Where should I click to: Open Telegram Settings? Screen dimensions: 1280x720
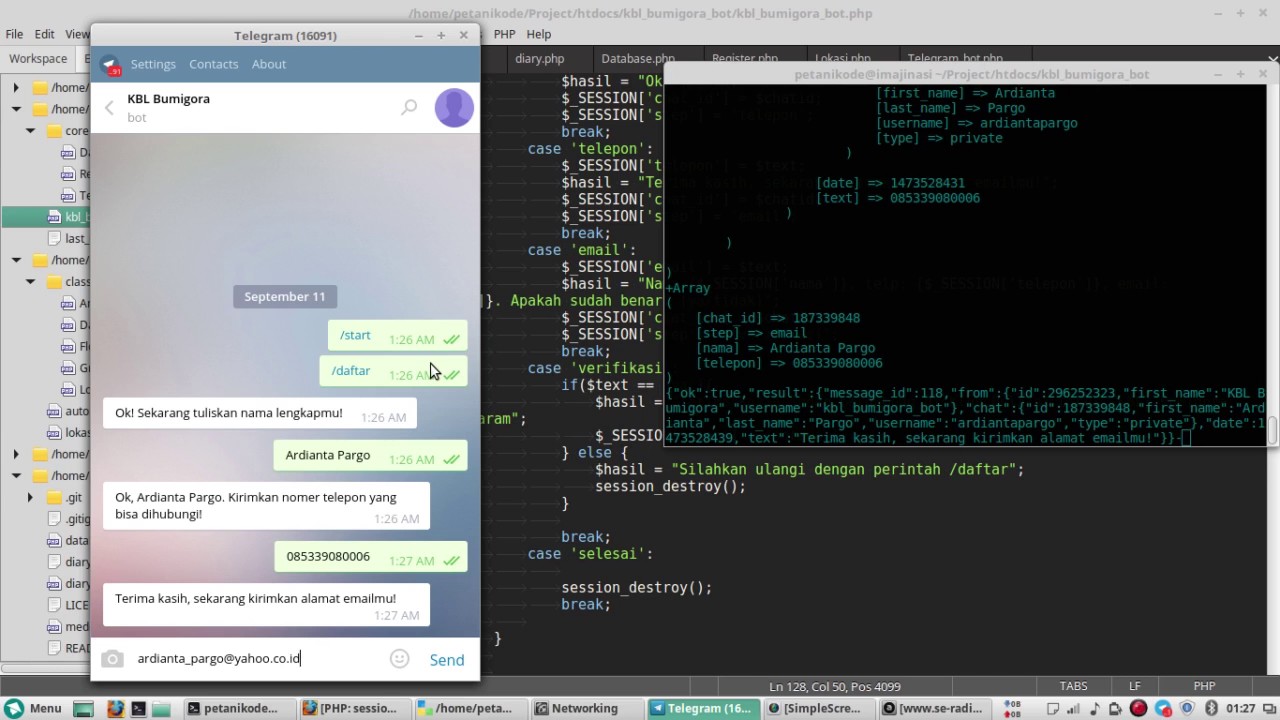pyautogui.click(x=153, y=64)
